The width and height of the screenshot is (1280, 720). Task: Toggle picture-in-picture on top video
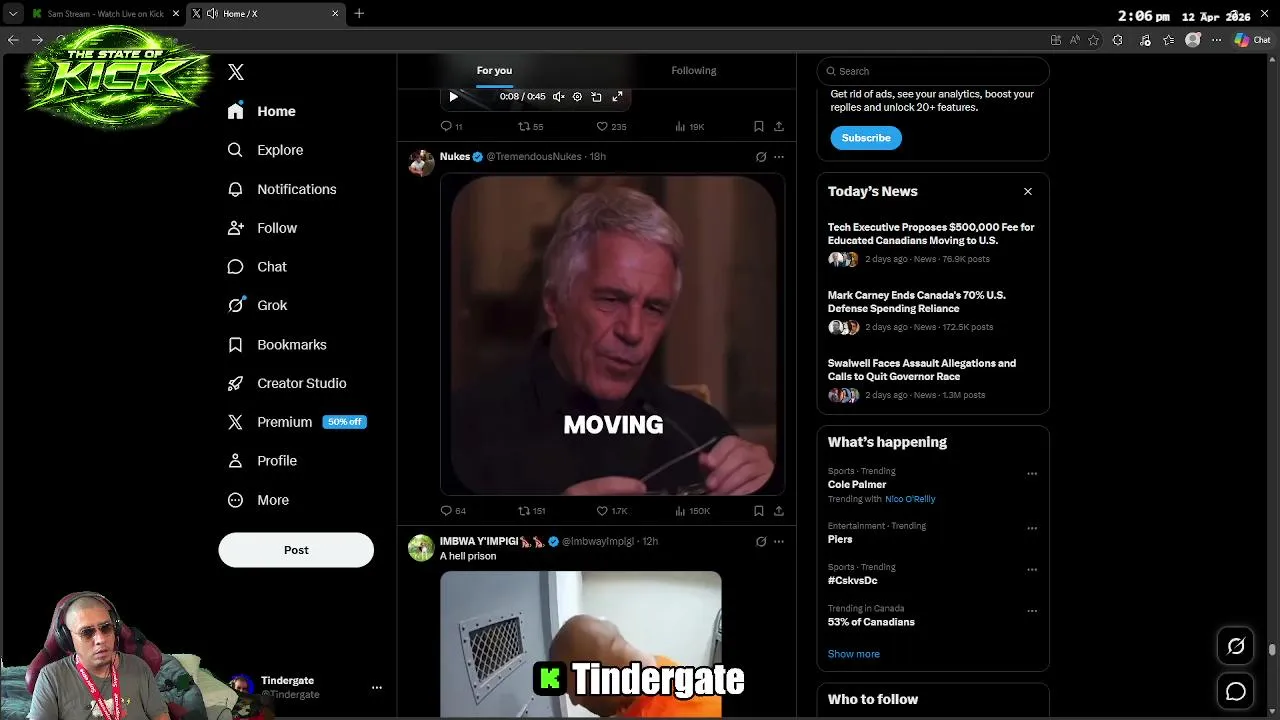(x=596, y=97)
